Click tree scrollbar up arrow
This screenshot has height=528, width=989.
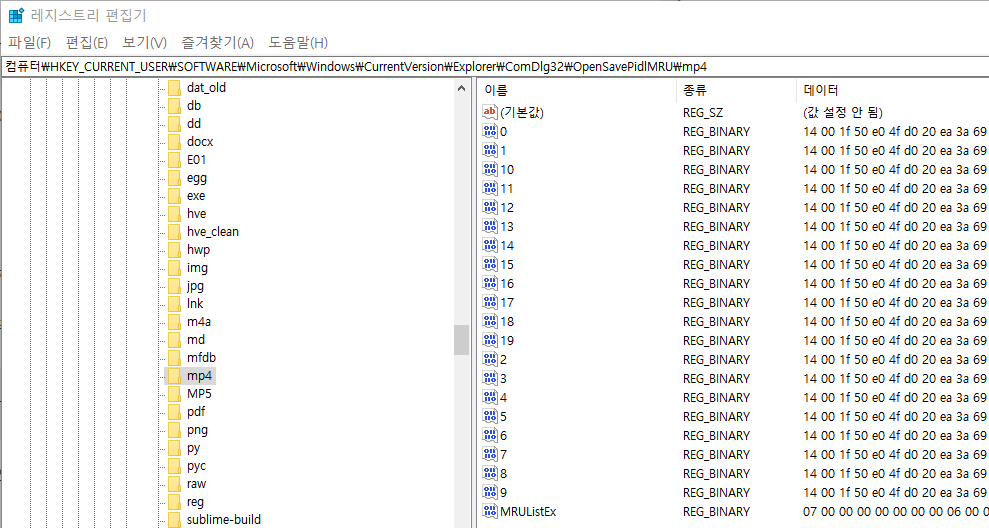[x=462, y=88]
